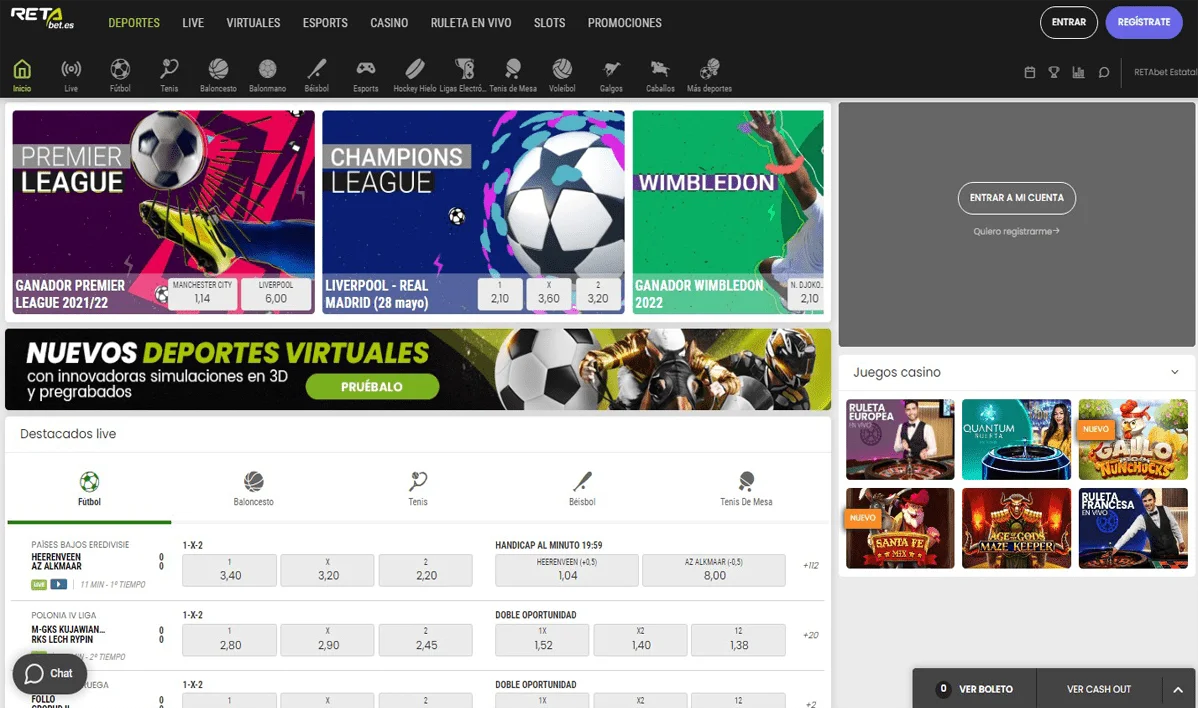The image size is (1198, 708).
Task: Open the calendar icon in top right toolbar
Action: click(x=1030, y=73)
